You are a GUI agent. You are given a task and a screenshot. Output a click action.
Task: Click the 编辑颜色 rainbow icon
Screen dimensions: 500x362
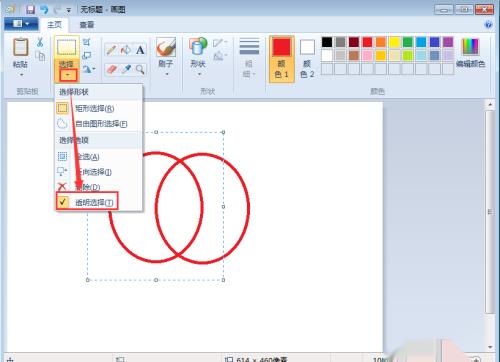pyautogui.click(x=470, y=47)
